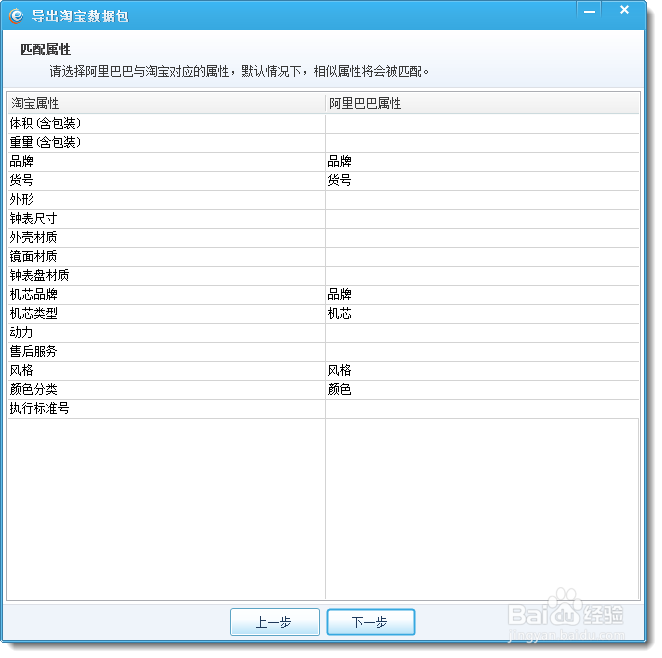Select the 动力 row
The height and width of the screenshot is (658, 662).
[x=323, y=333]
